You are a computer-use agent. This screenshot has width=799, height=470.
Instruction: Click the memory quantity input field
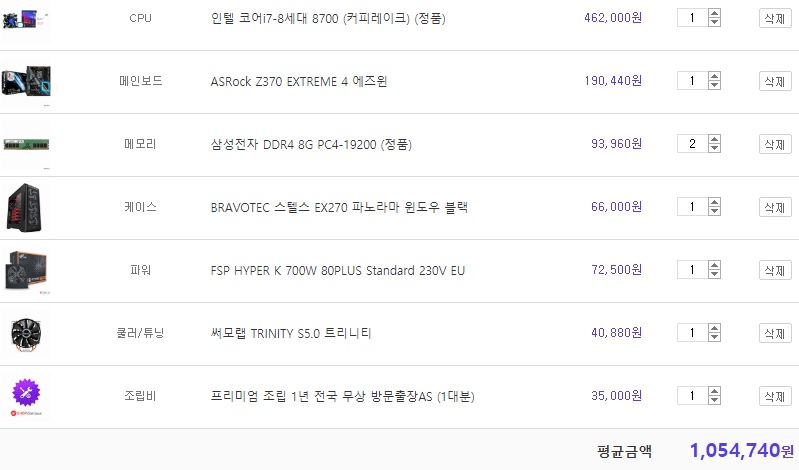coord(692,144)
